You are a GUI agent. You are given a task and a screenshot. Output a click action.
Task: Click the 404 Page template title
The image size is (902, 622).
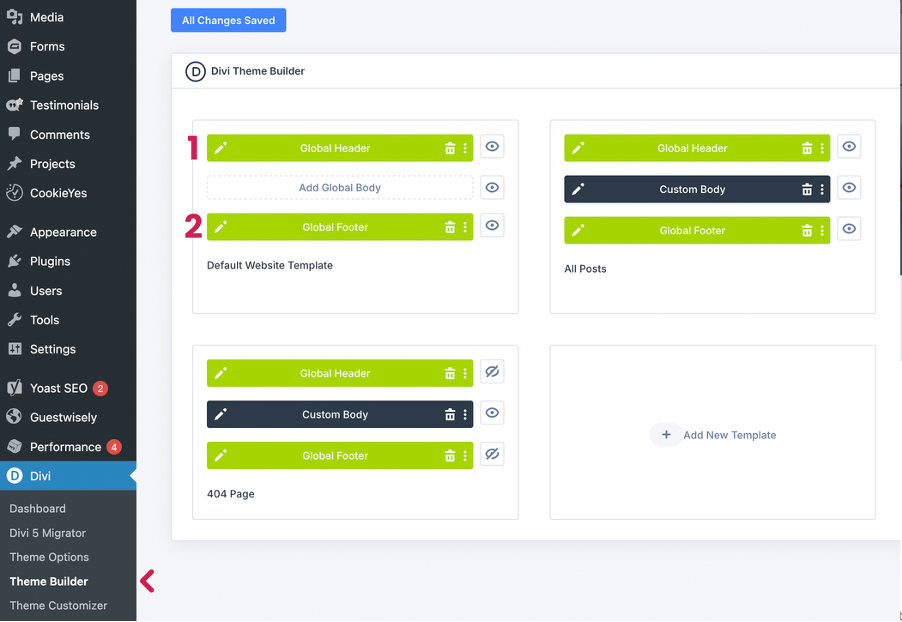(231, 494)
